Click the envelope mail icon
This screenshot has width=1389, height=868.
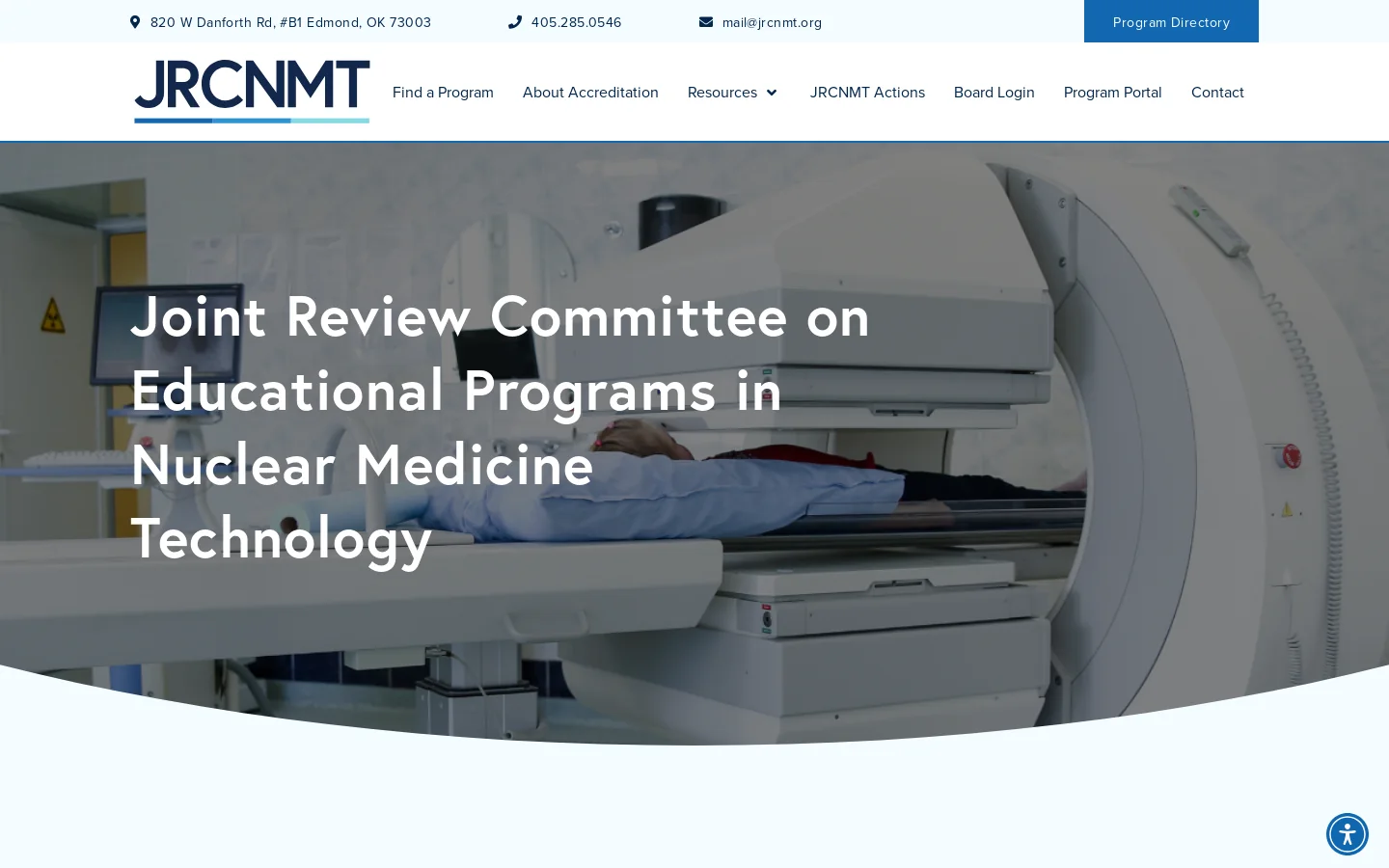coord(706,22)
